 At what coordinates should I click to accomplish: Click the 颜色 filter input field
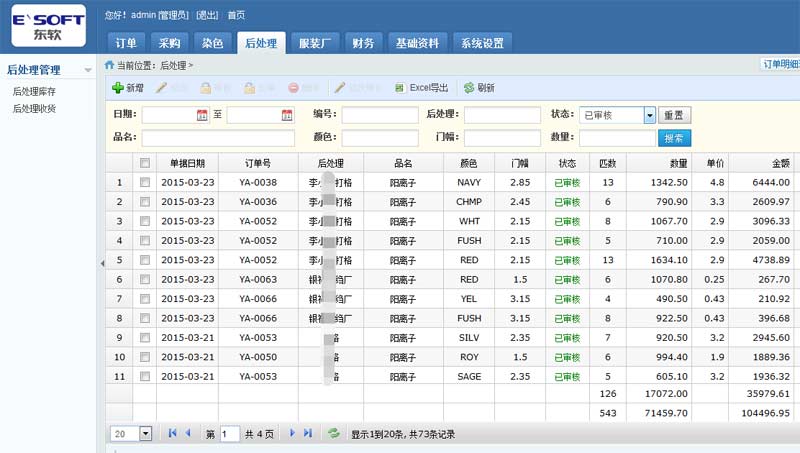[x=380, y=138]
